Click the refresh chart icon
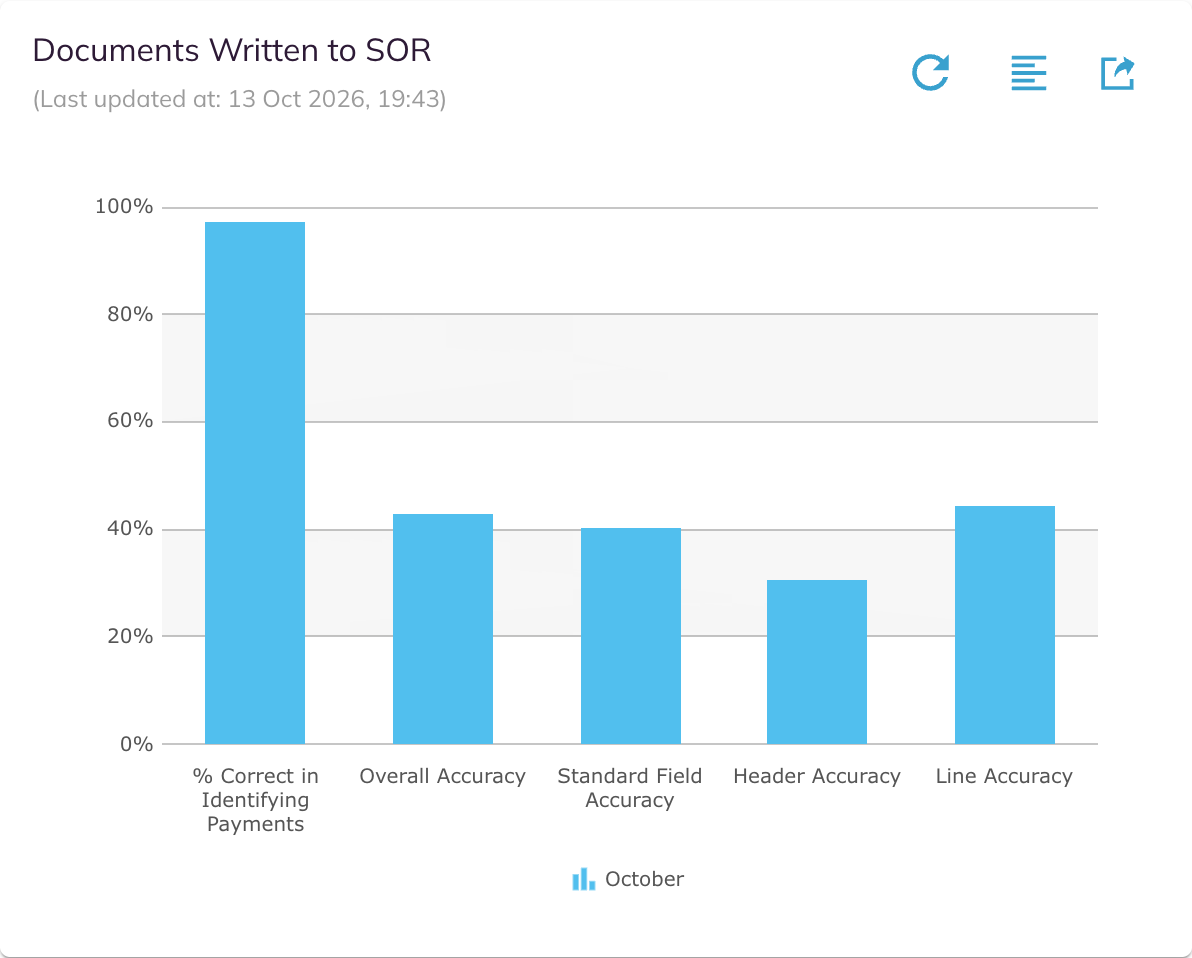 click(x=930, y=73)
